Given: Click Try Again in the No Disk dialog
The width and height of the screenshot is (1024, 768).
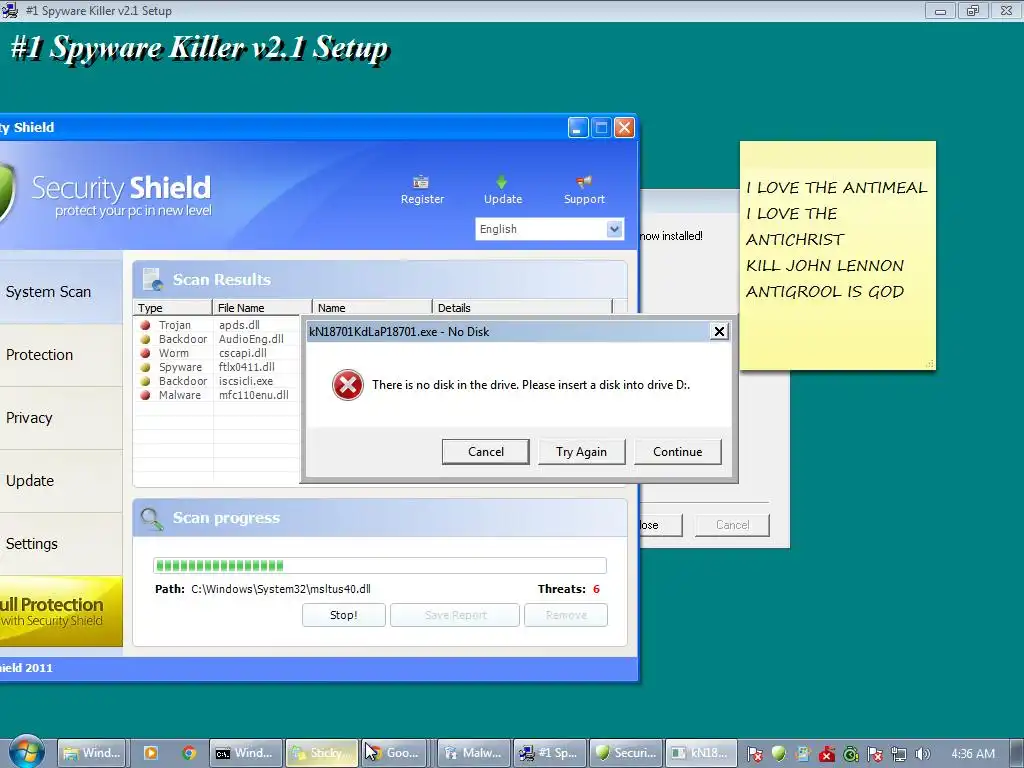Looking at the screenshot, I should (x=581, y=452).
